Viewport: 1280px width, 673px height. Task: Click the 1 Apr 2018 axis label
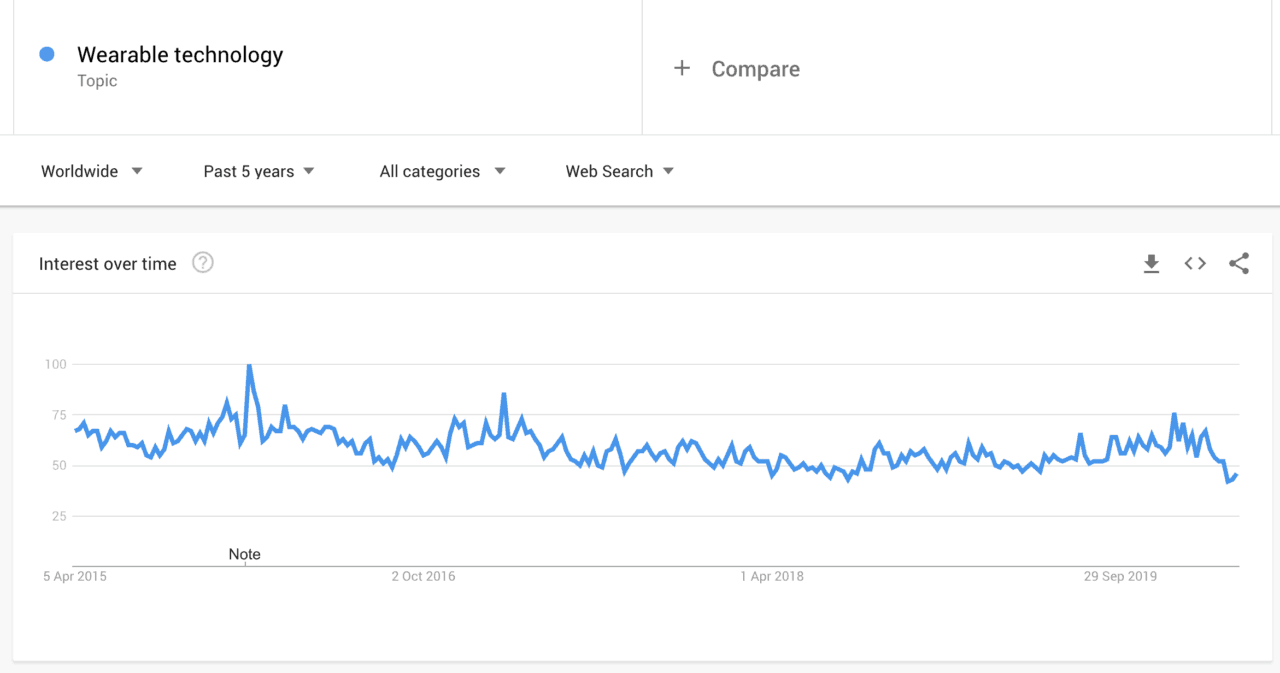[772, 576]
